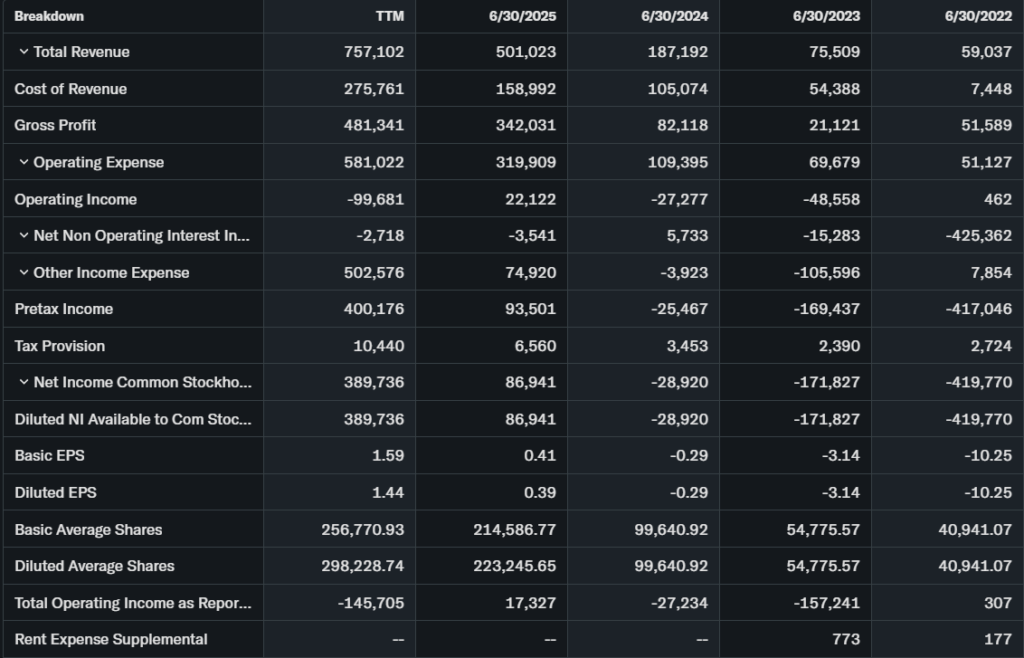Expand the Total Revenue row chevron

[x=24, y=52]
